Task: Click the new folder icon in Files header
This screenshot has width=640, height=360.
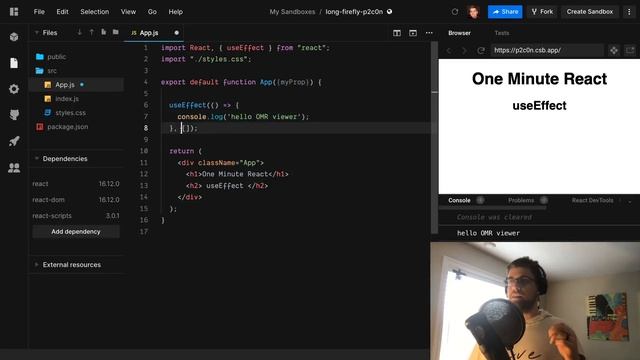Action: coord(116,32)
